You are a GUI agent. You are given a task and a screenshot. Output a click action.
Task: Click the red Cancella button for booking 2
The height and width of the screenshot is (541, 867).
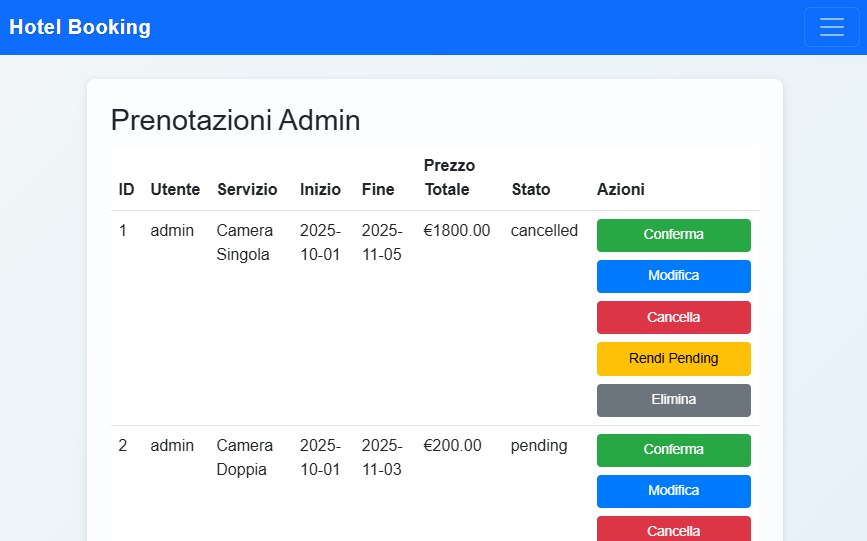[673, 528]
